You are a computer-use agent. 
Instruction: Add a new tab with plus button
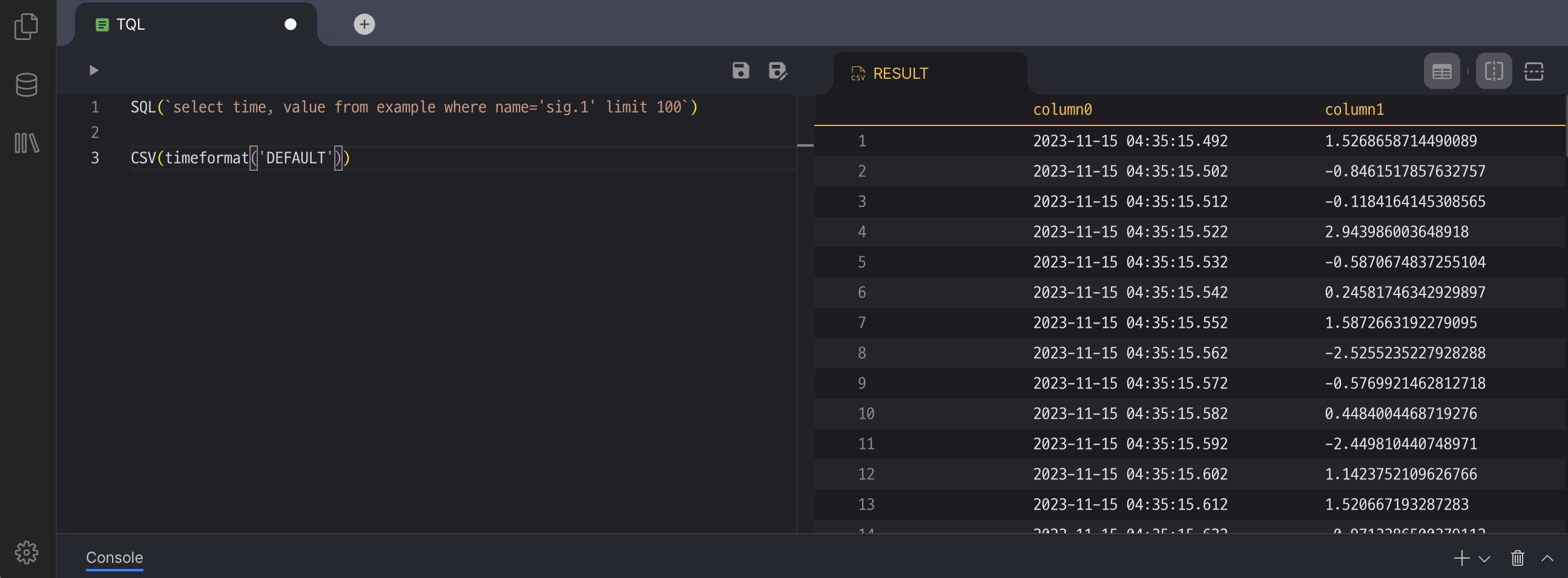364,24
